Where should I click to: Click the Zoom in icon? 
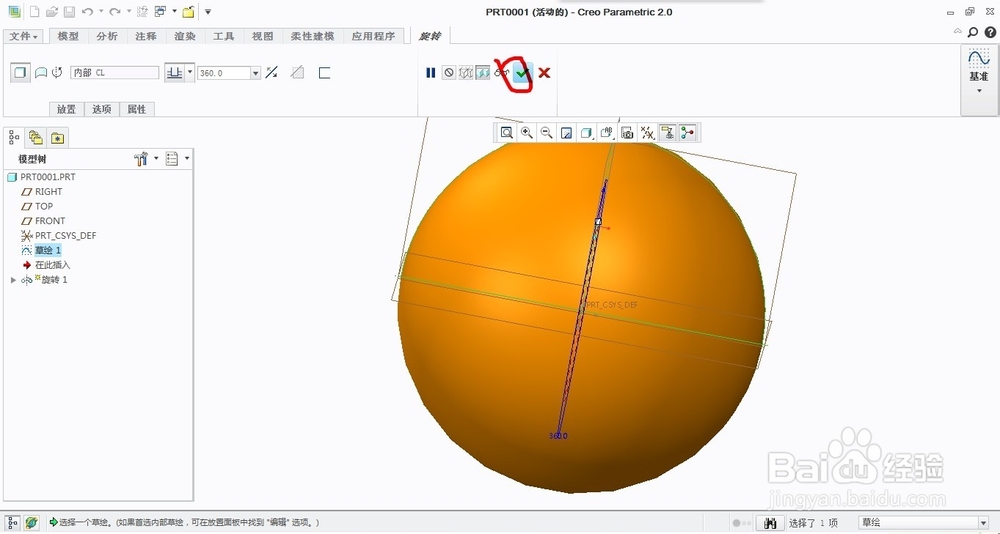527,133
